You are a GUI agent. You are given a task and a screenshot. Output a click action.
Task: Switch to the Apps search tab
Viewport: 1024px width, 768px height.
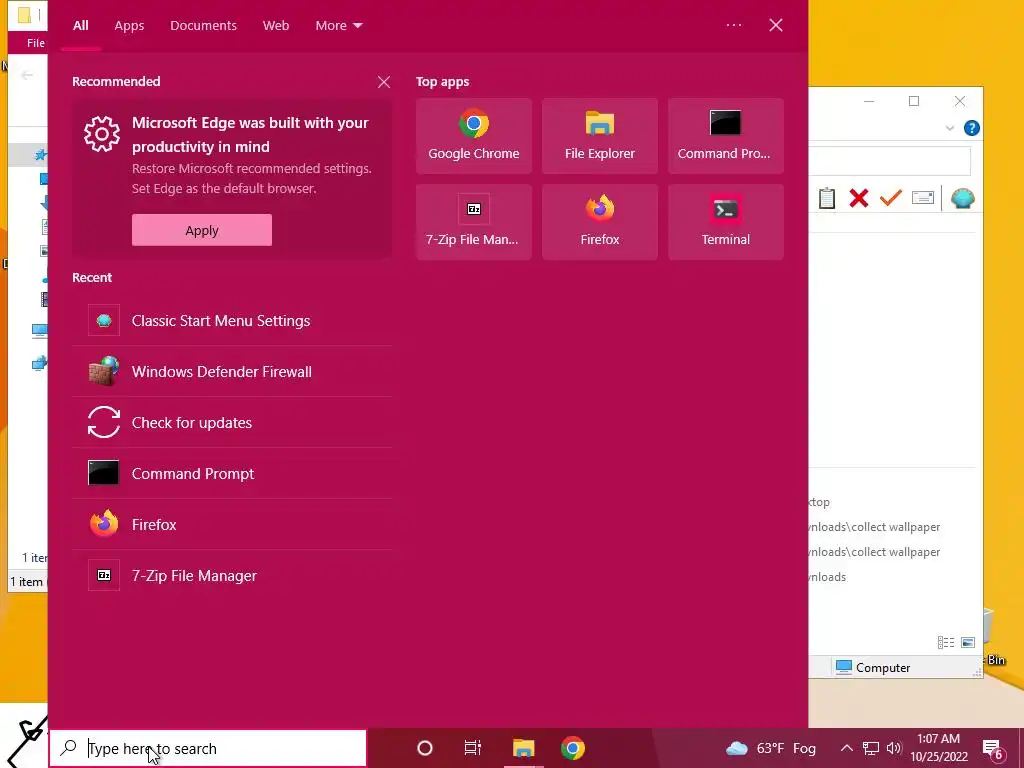pos(129,25)
